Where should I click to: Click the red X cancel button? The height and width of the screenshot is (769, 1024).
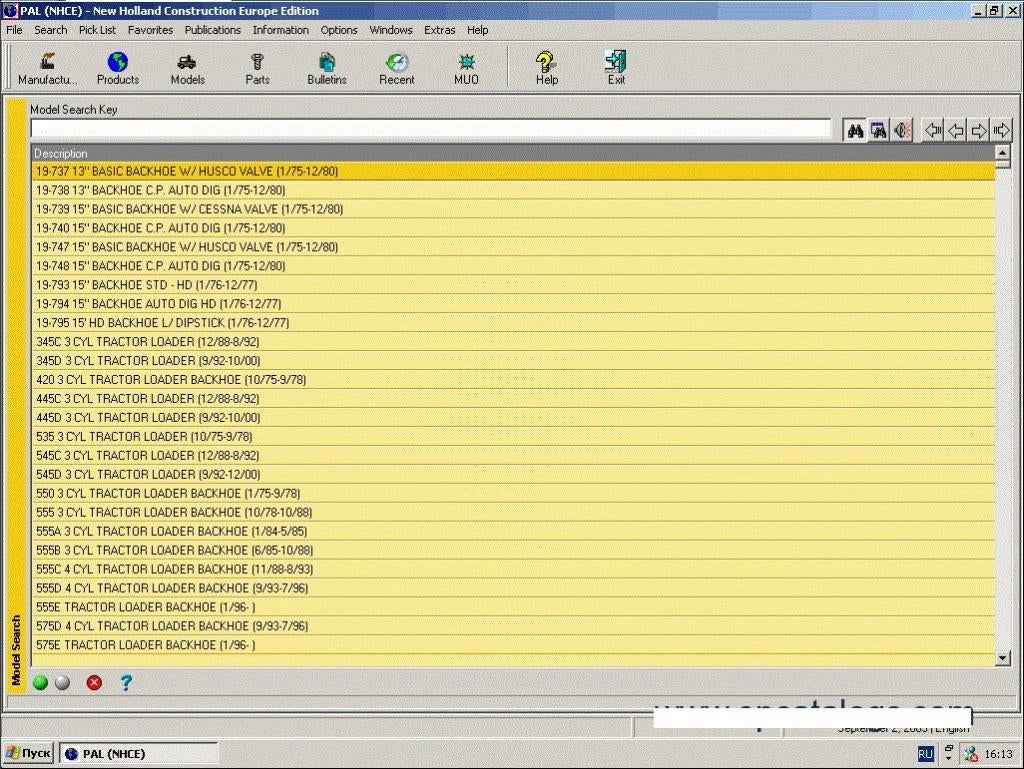tap(94, 683)
